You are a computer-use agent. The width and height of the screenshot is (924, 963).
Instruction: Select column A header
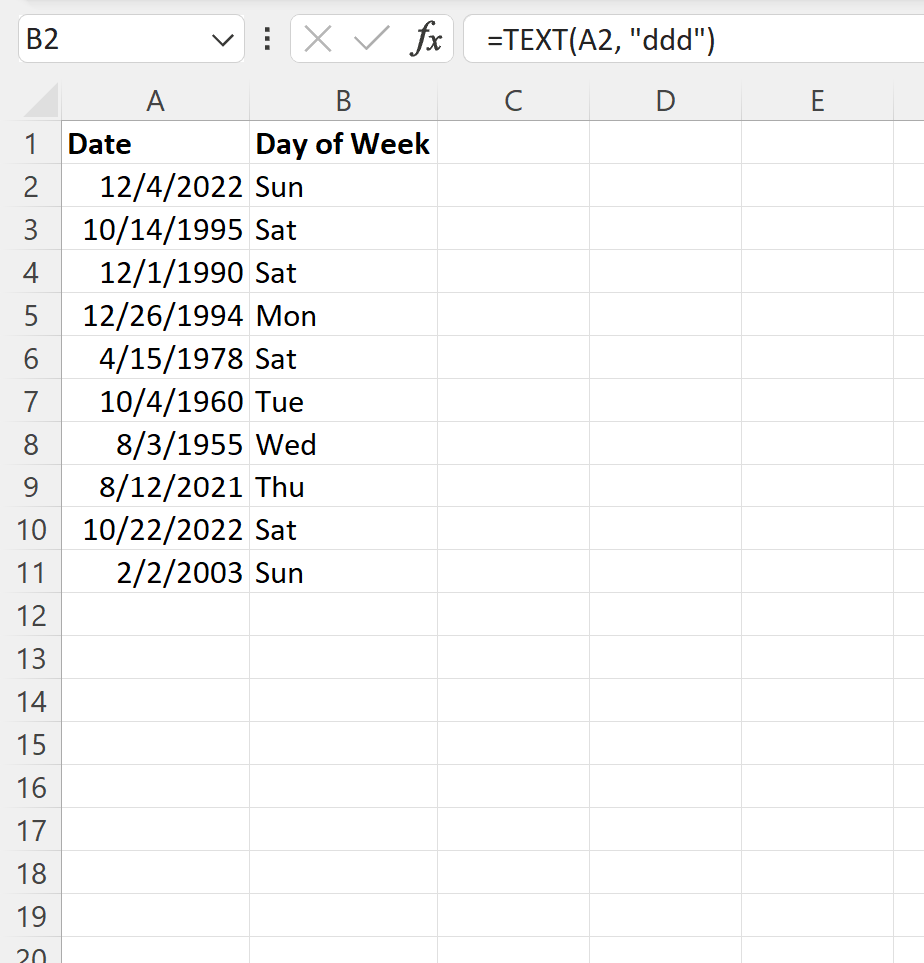click(155, 101)
